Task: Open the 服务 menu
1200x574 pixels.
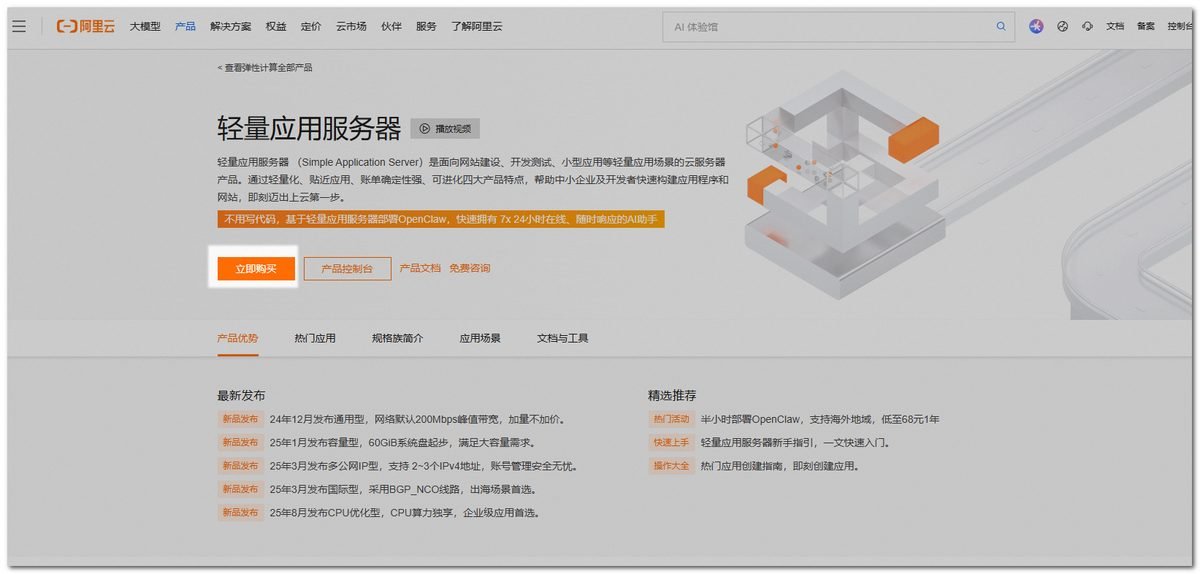Action: pos(426,26)
